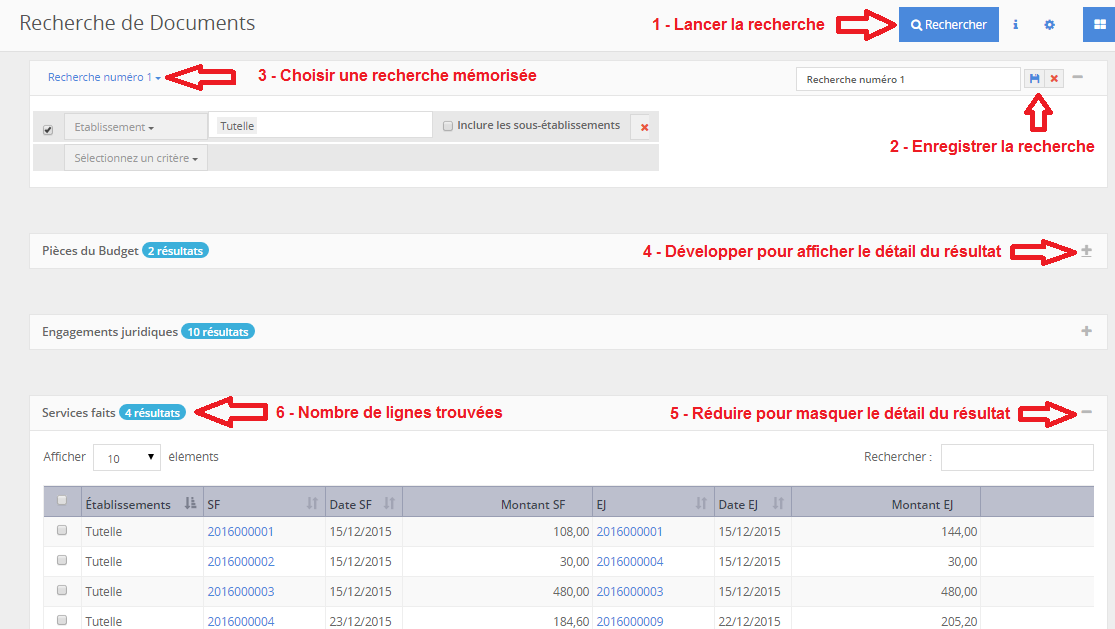Toggle the select-all checkbox in table header
1115x629 pixels.
pyautogui.click(x=63, y=500)
